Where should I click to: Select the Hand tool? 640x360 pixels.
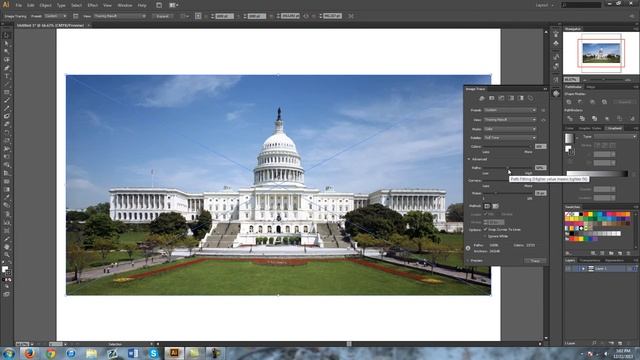pyautogui.click(x=7, y=247)
